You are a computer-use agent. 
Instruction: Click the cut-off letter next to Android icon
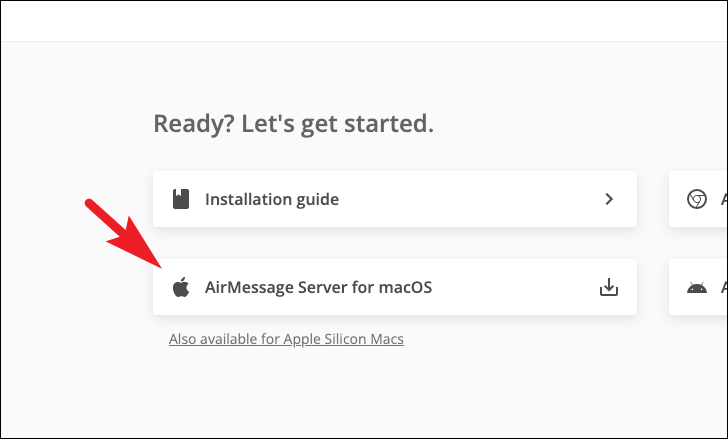724,287
